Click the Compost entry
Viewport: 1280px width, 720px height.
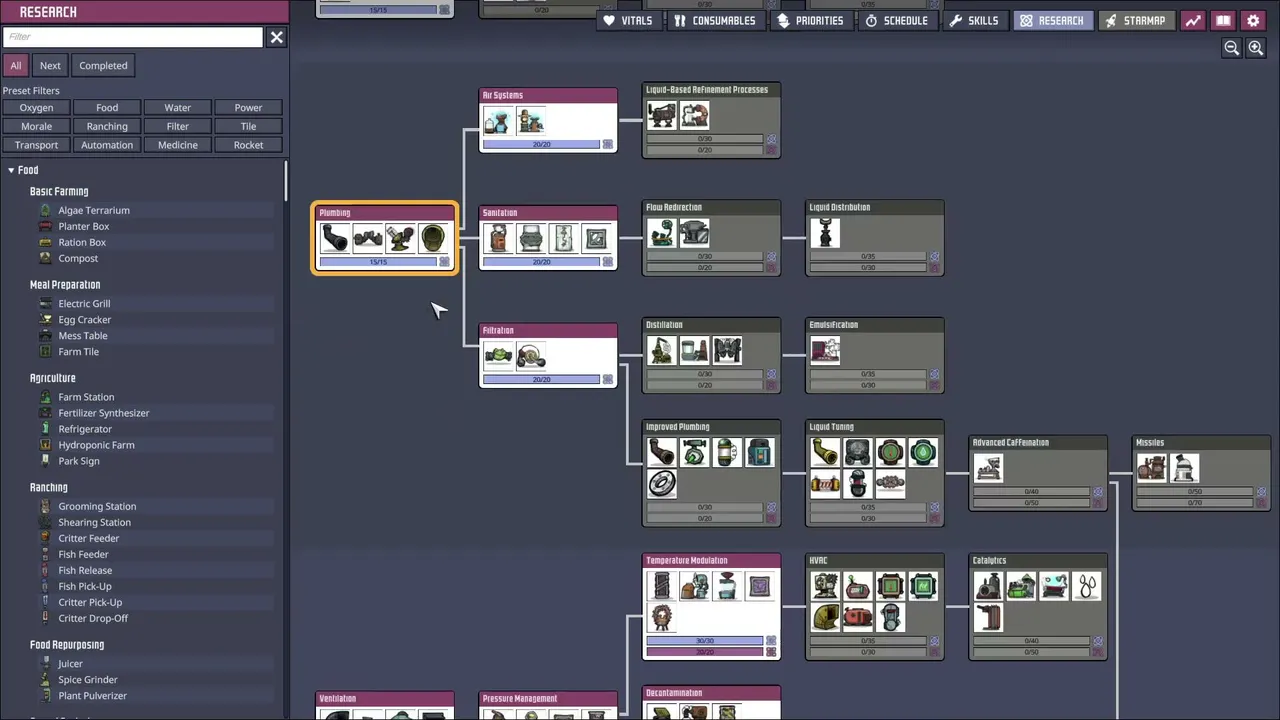[78, 258]
